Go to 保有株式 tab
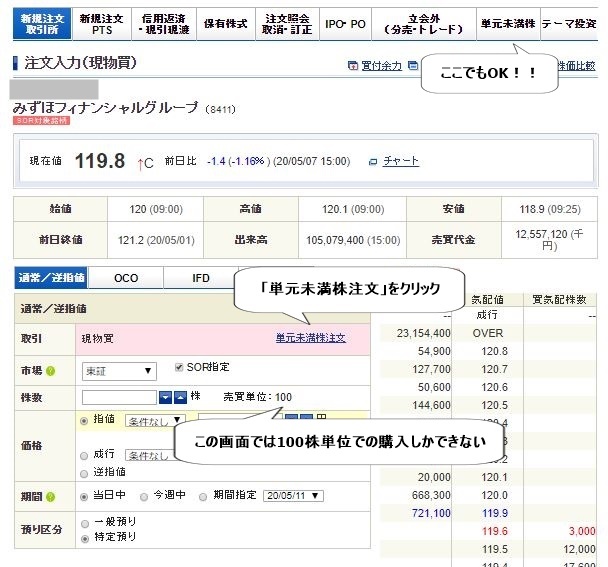608x567 pixels. [x=226, y=24]
